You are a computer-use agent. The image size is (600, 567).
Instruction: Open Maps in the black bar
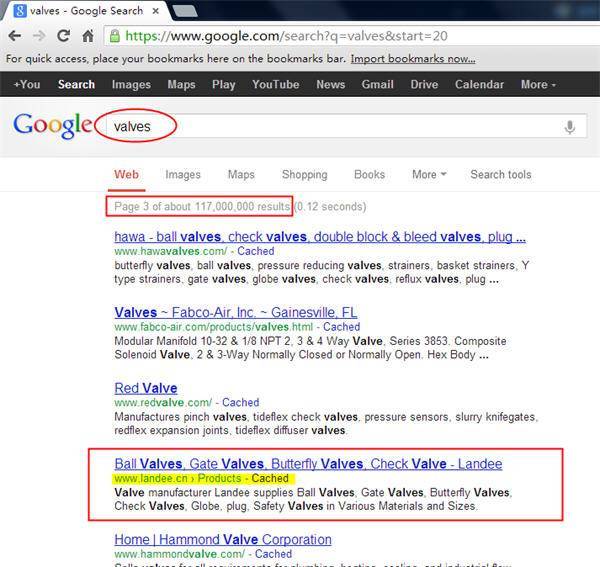(x=181, y=84)
